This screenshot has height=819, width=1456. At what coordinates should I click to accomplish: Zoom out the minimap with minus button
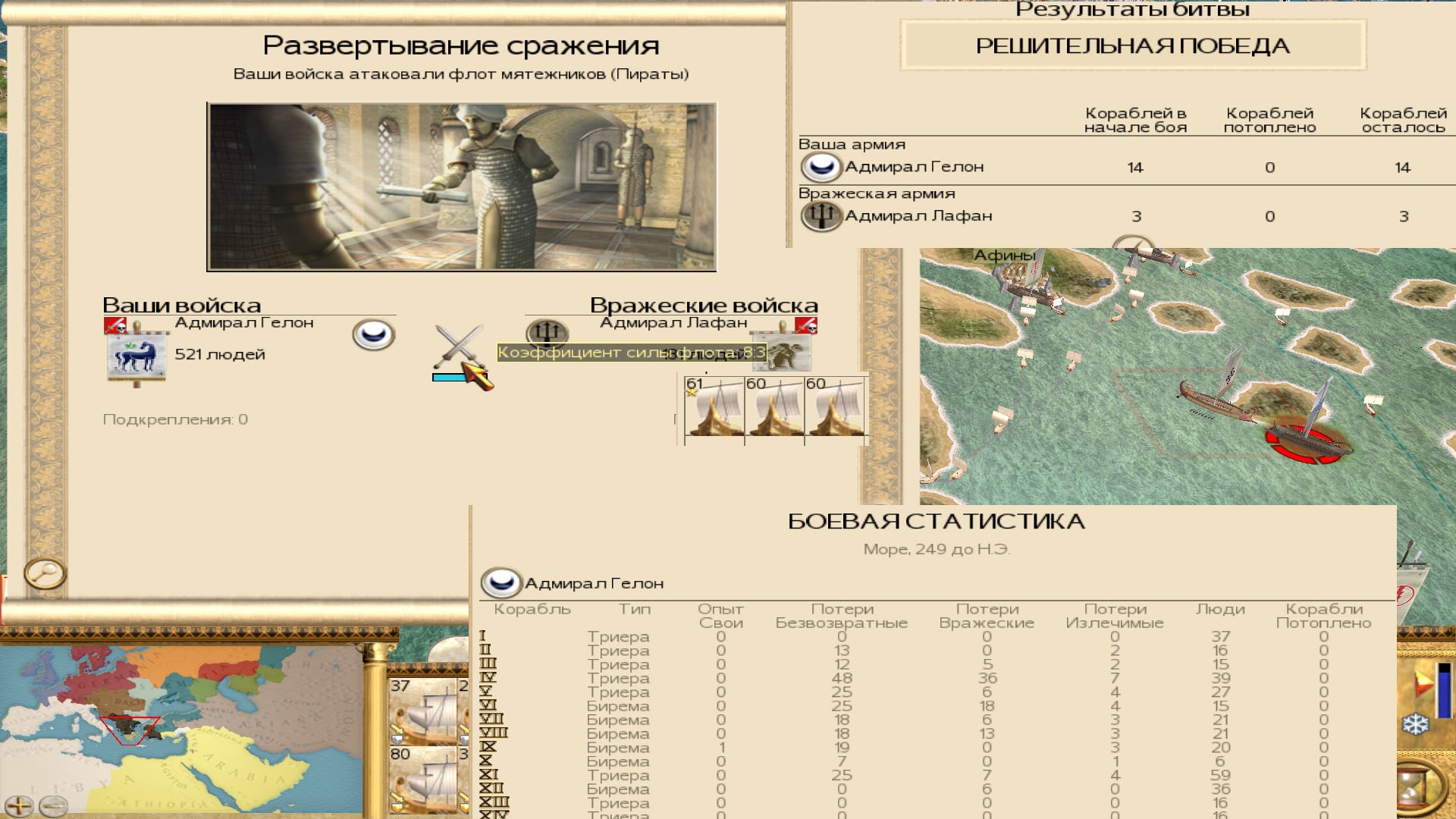[53, 805]
